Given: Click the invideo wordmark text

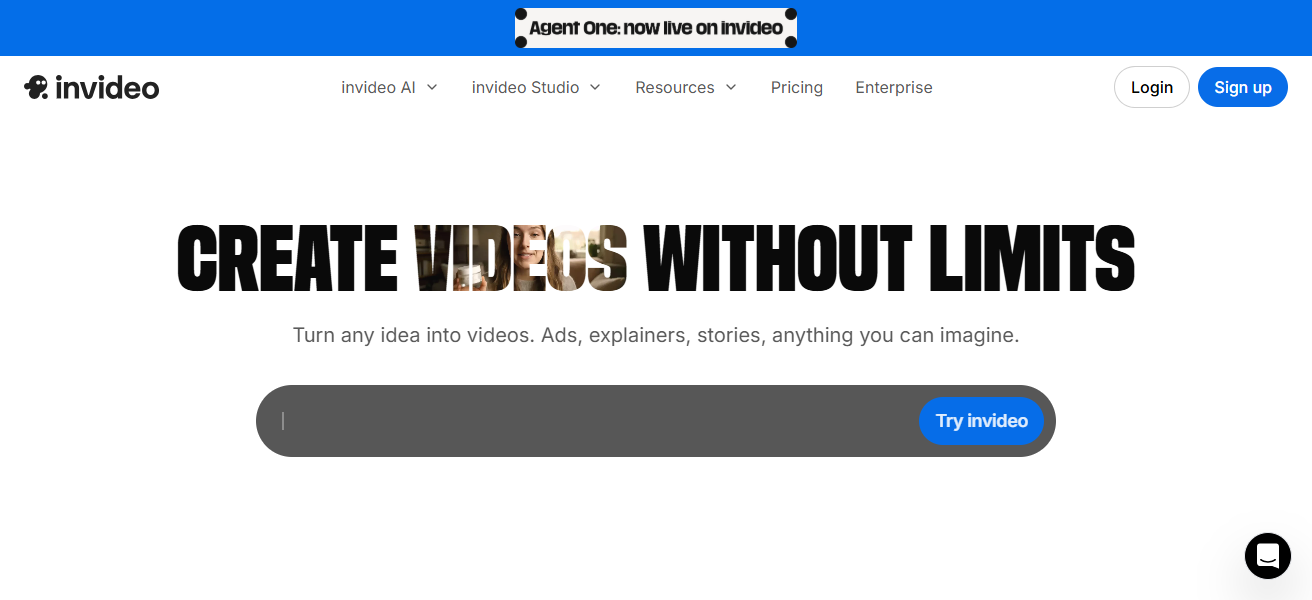Looking at the screenshot, I should tap(107, 87).
